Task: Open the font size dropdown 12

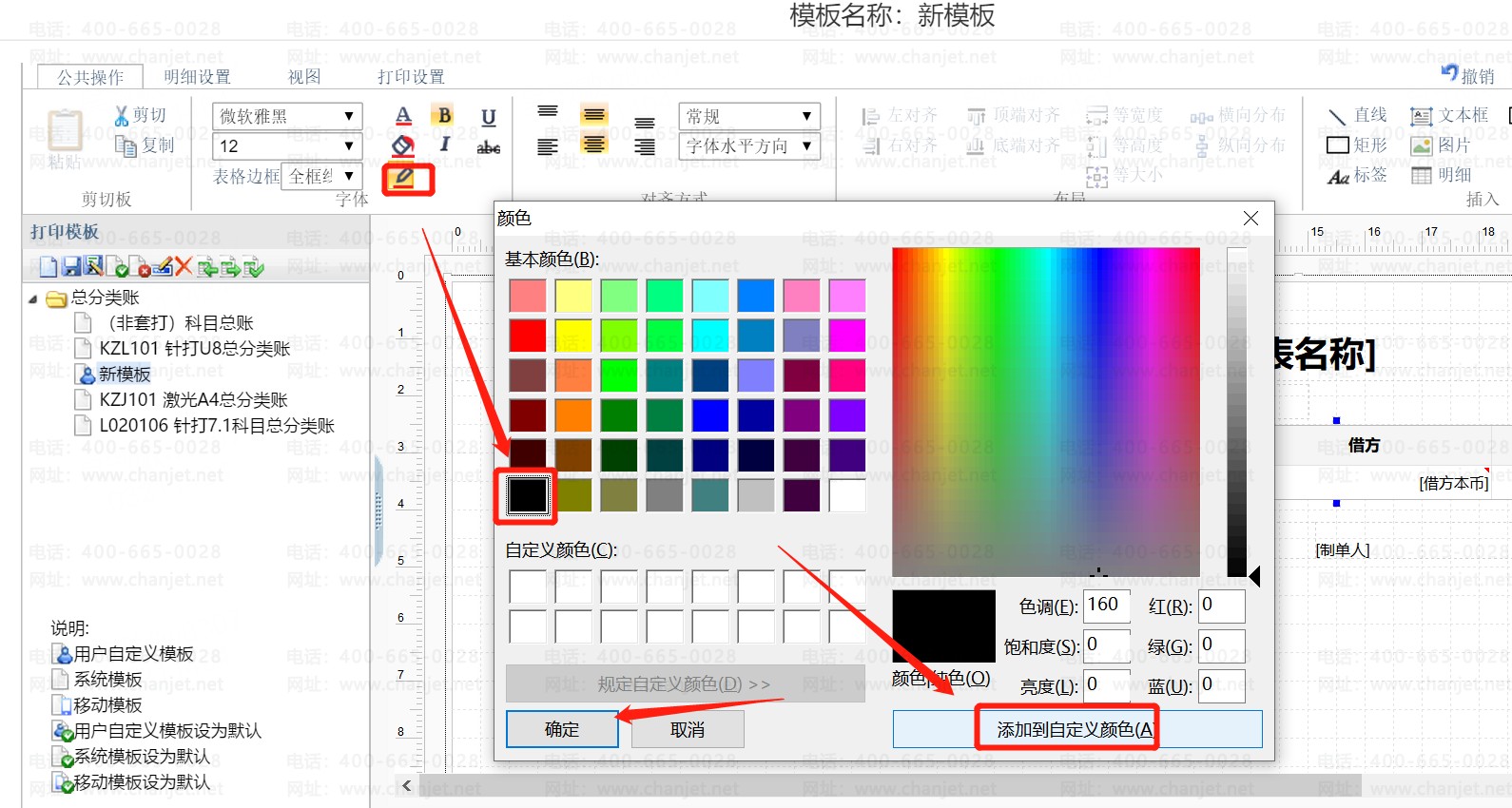Action: (x=287, y=146)
